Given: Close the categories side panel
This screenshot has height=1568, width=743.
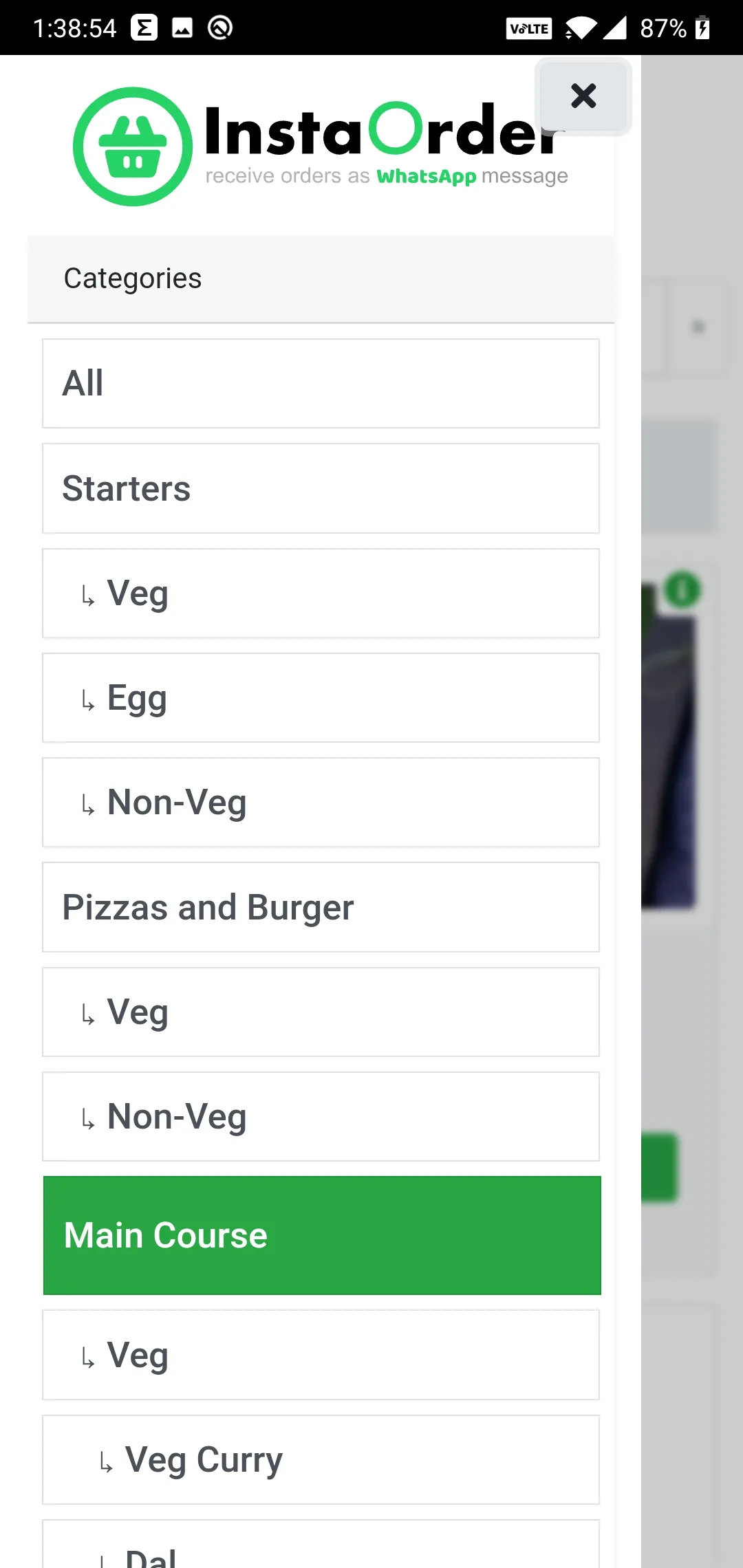Looking at the screenshot, I should [583, 96].
